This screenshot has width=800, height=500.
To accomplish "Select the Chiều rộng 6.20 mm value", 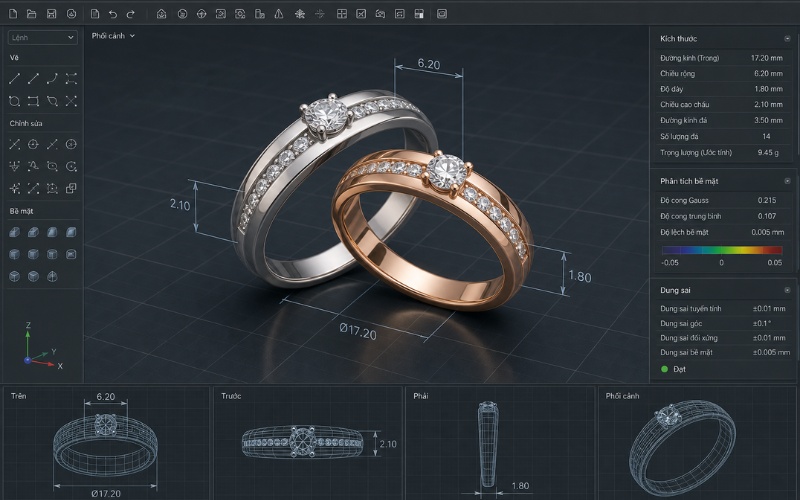I will tap(768, 73).
